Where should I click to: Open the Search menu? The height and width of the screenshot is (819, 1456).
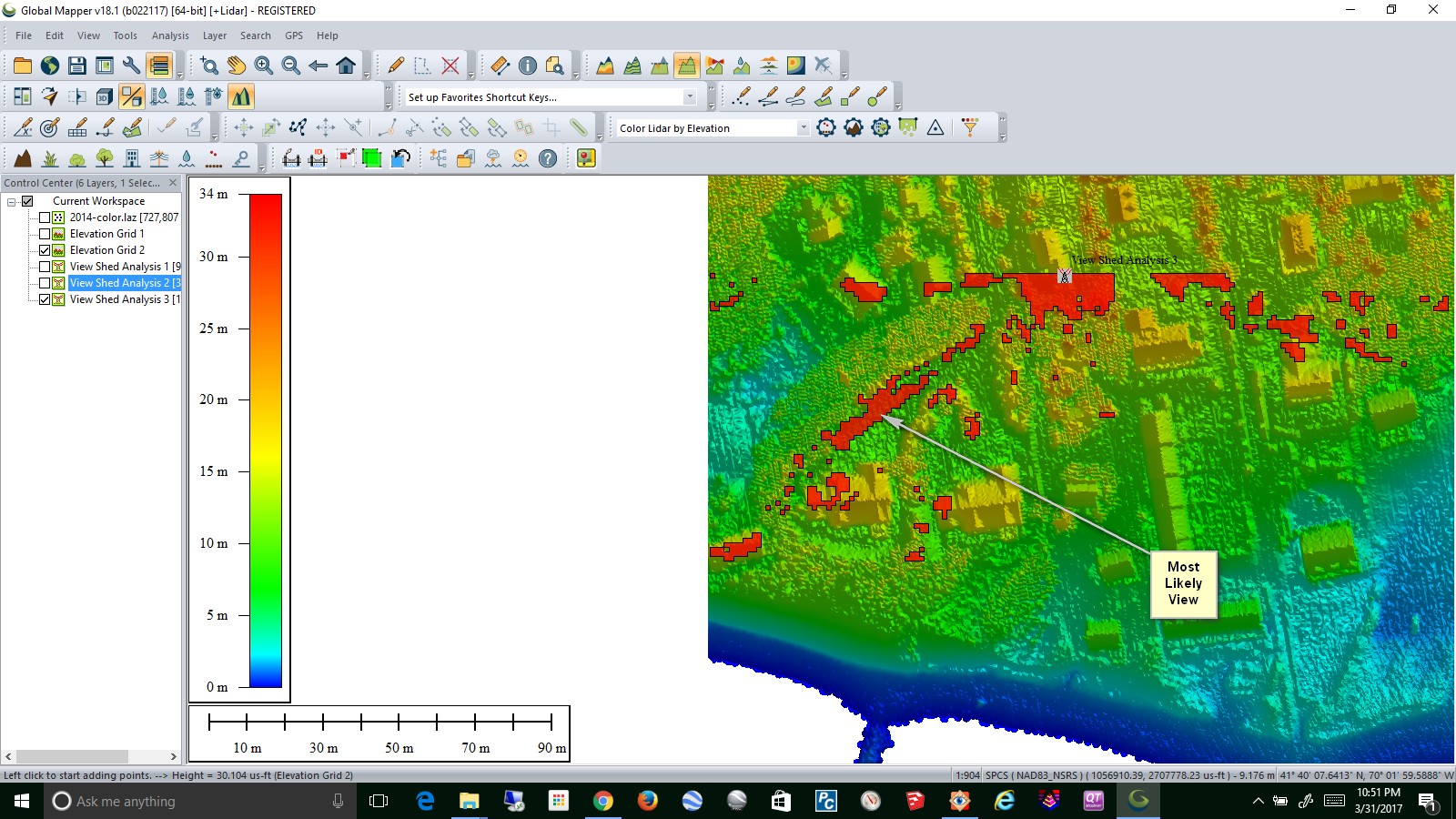coord(256,35)
